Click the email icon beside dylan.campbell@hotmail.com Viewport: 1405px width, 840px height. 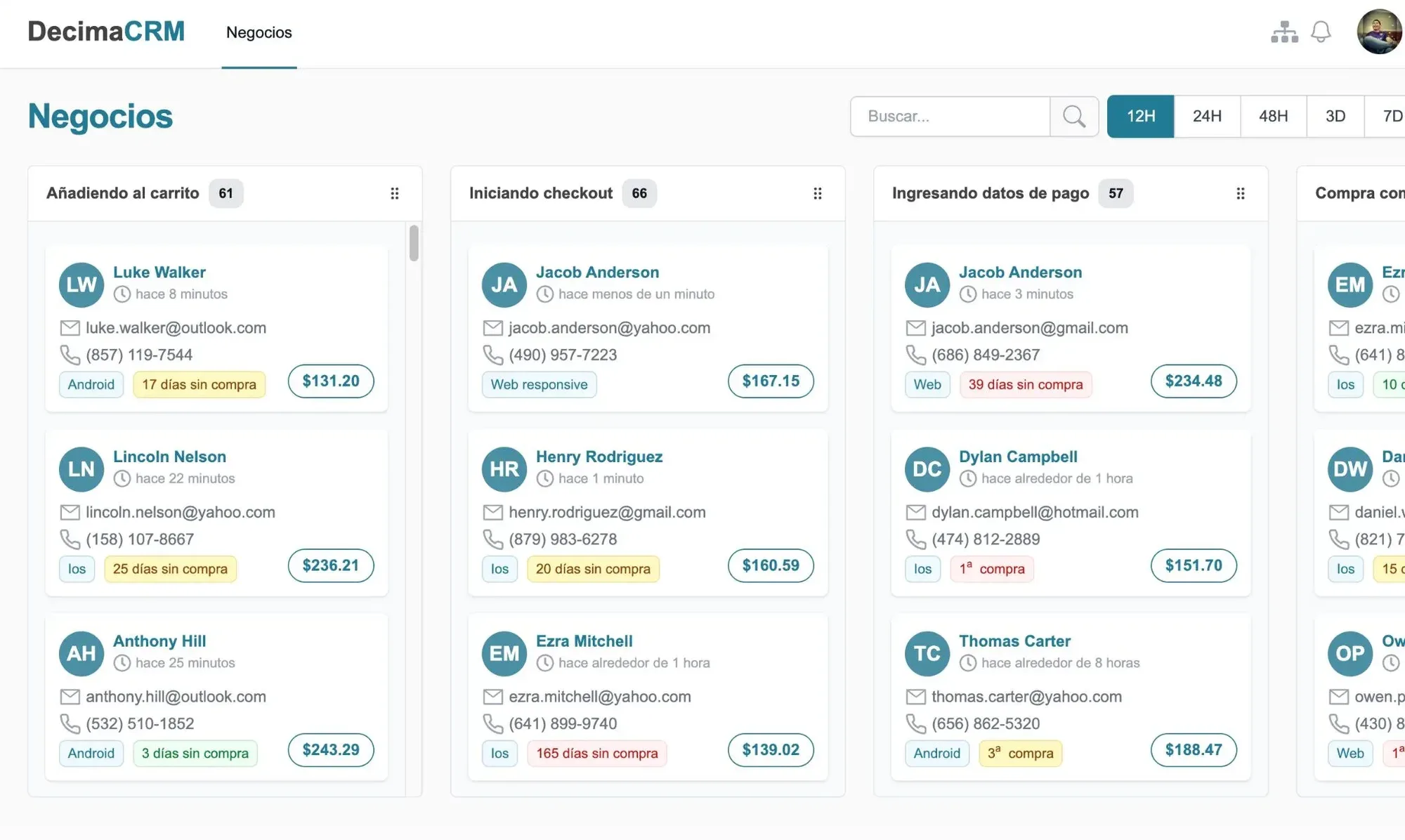915,512
